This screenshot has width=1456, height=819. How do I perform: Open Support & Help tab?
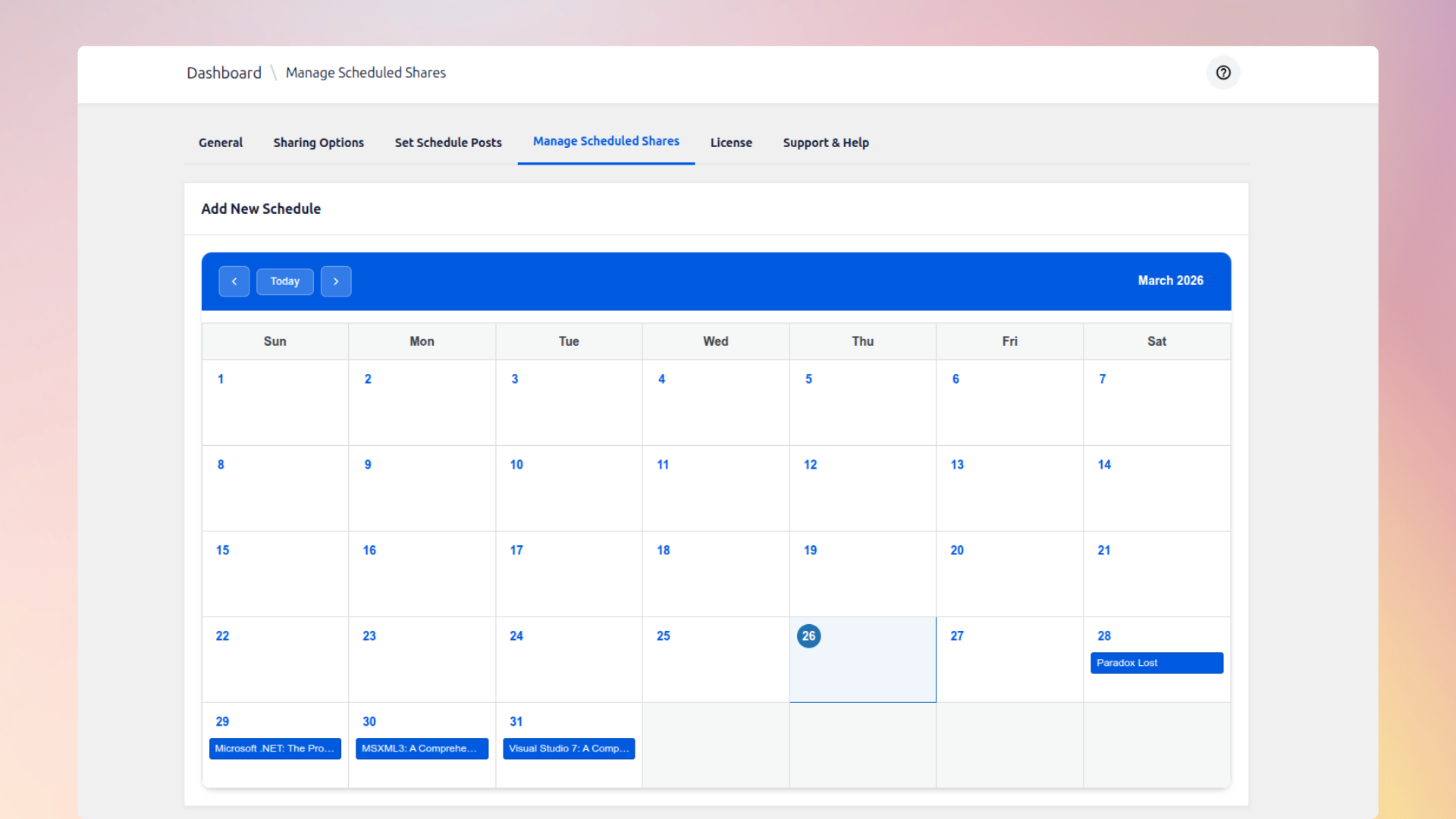(x=826, y=143)
